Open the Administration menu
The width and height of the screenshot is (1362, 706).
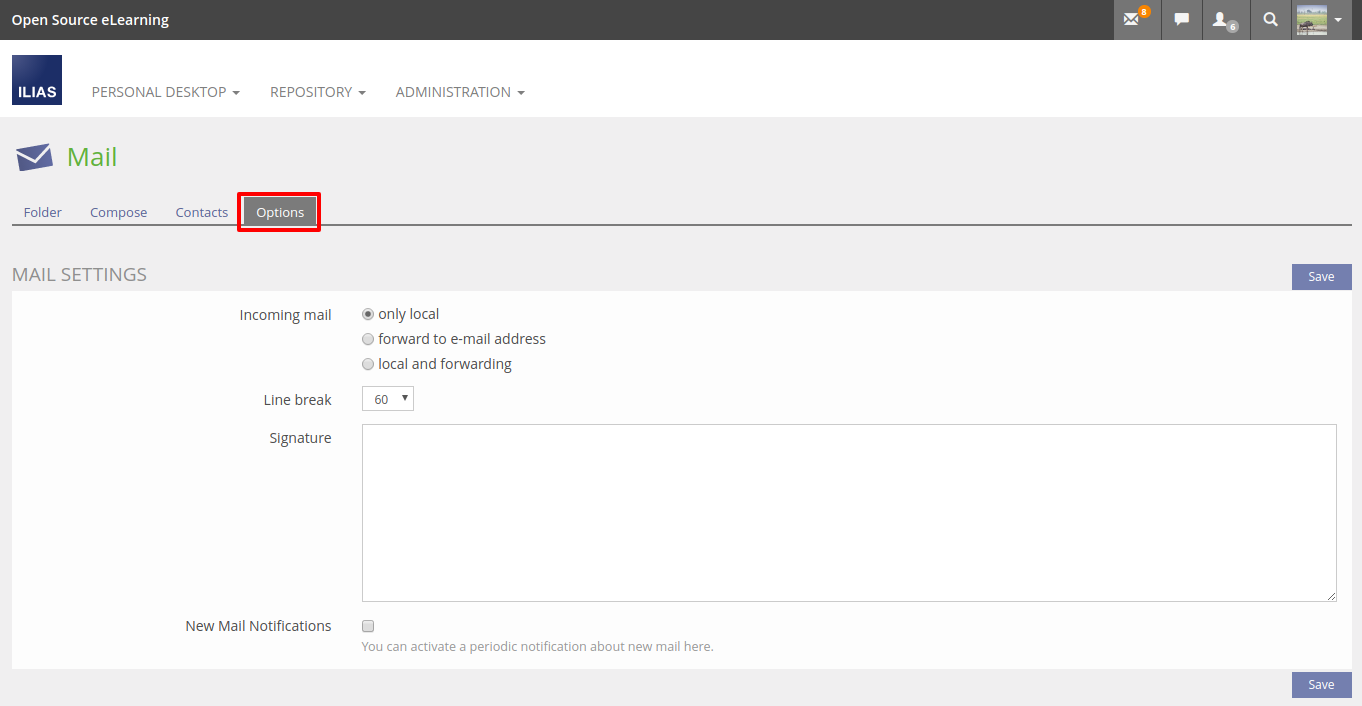pos(459,92)
